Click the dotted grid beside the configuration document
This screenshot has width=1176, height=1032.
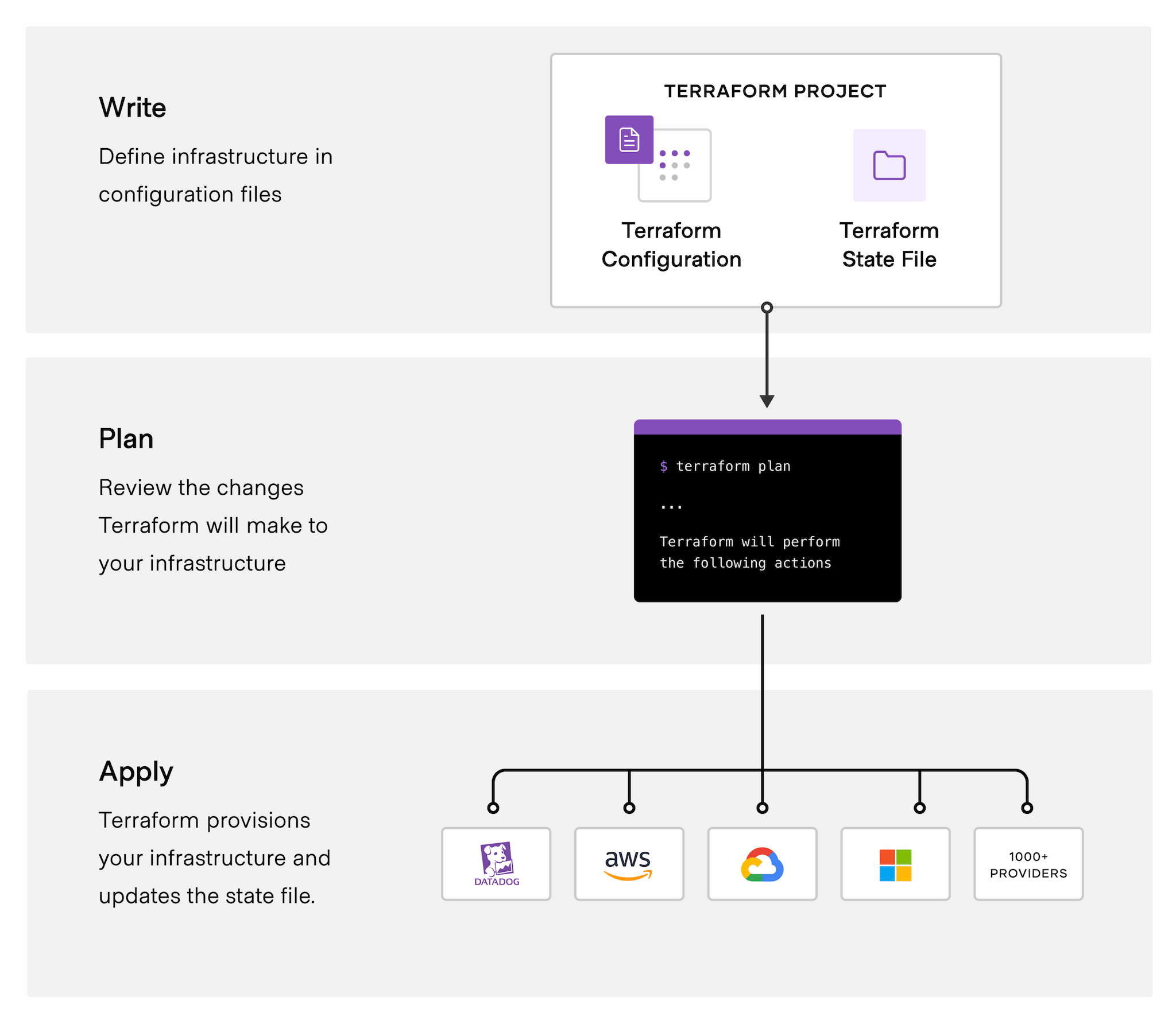point(674,166)
